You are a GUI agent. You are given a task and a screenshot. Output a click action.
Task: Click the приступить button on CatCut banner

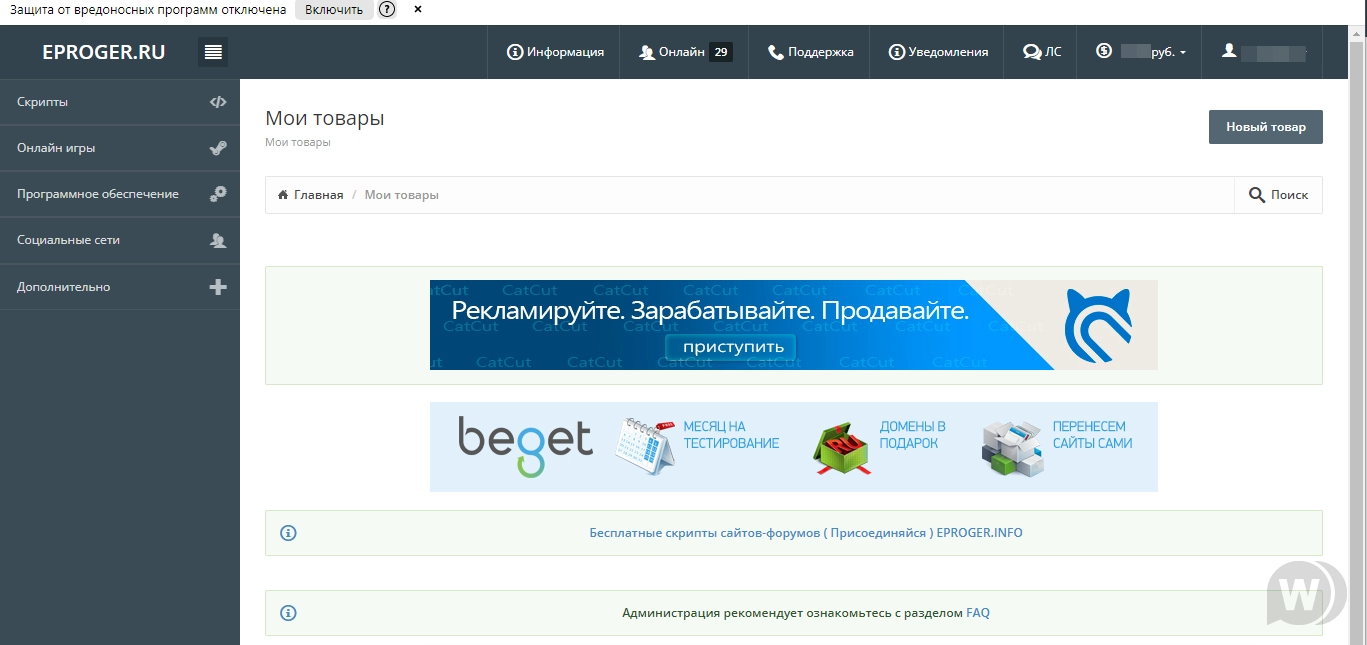click(x=732, y=347)
